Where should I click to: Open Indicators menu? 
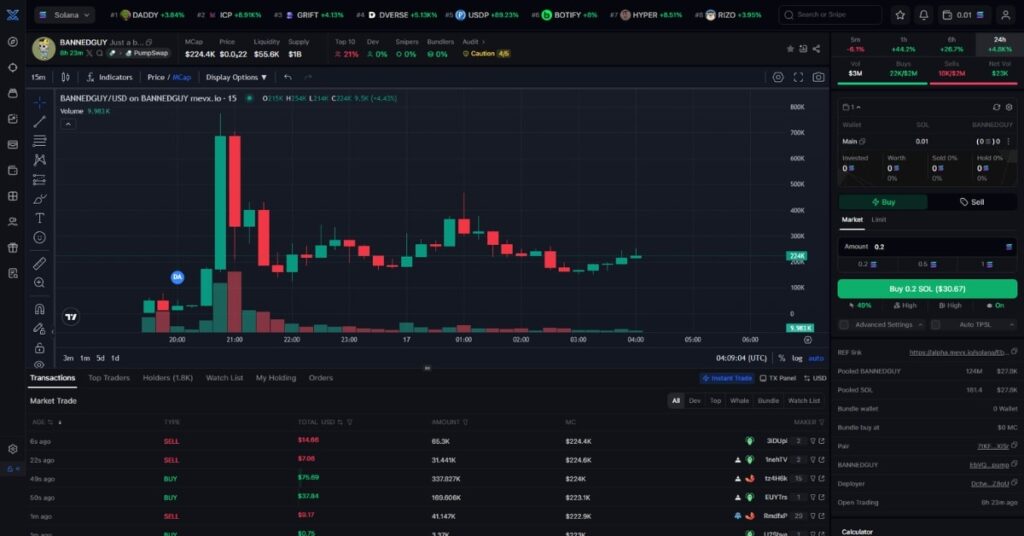click(x=109, y=77)
